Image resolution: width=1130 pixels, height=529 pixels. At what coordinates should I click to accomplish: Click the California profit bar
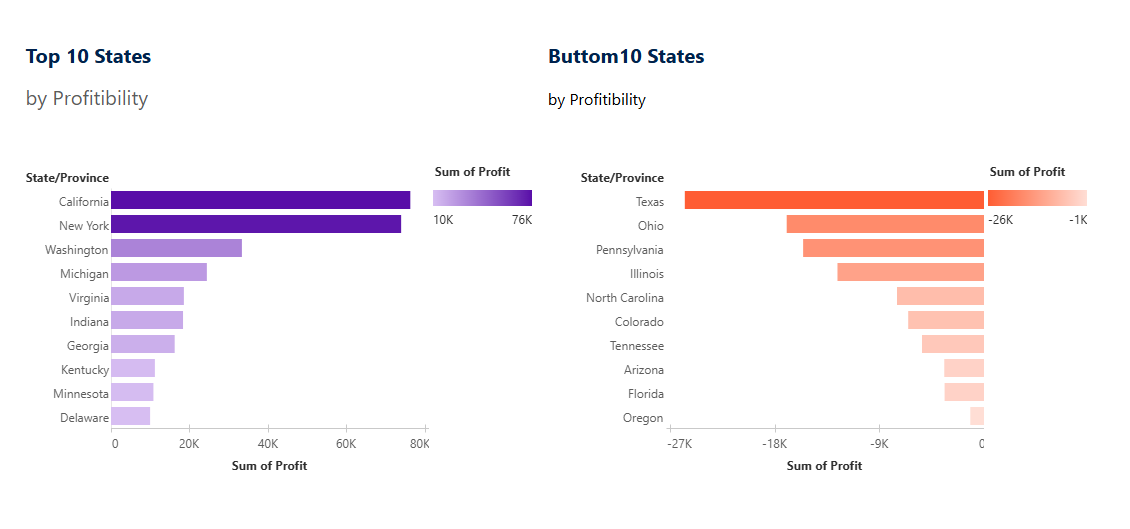tap(260, 200)
